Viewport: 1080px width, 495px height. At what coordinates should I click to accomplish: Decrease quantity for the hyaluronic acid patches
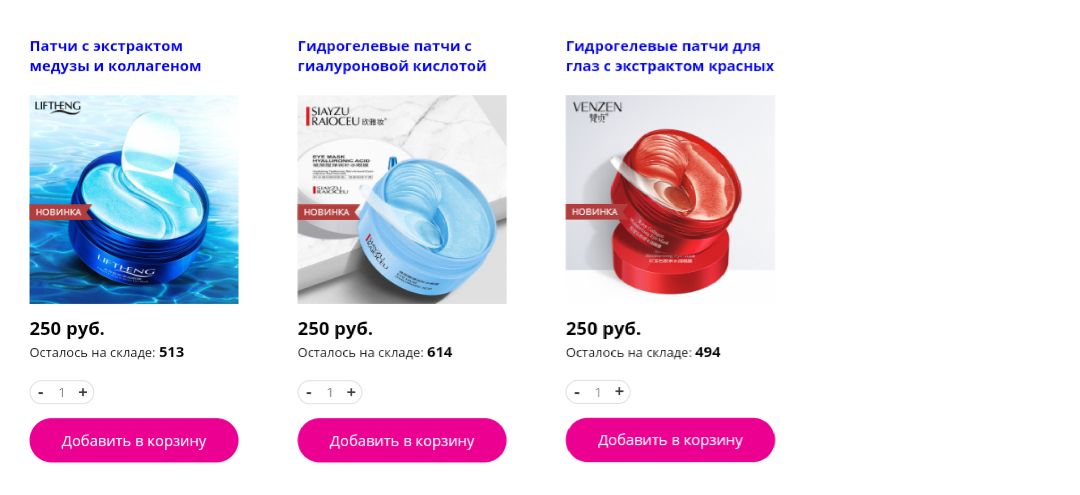coord(309,392)
